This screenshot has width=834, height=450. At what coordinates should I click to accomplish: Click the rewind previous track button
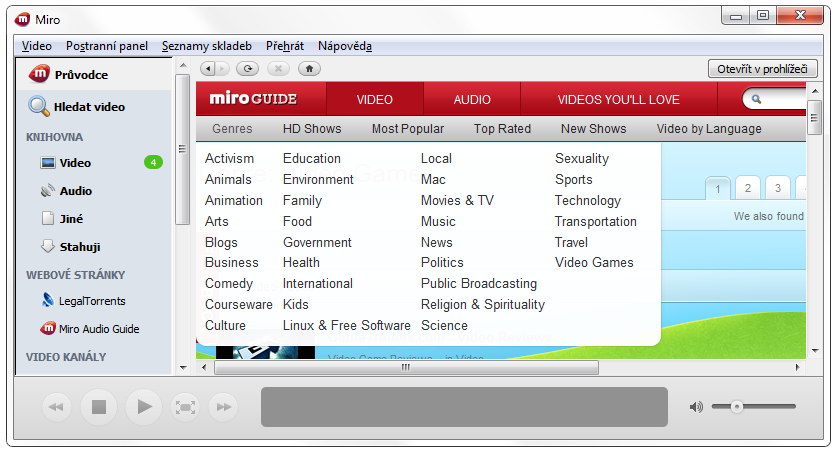click(x=56, y=407)
